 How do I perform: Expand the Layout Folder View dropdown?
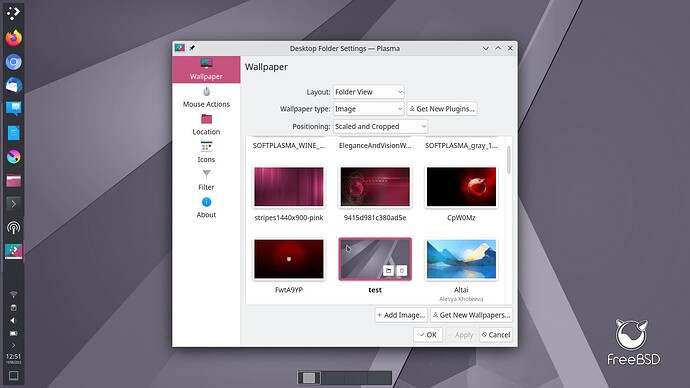(368, 92)
